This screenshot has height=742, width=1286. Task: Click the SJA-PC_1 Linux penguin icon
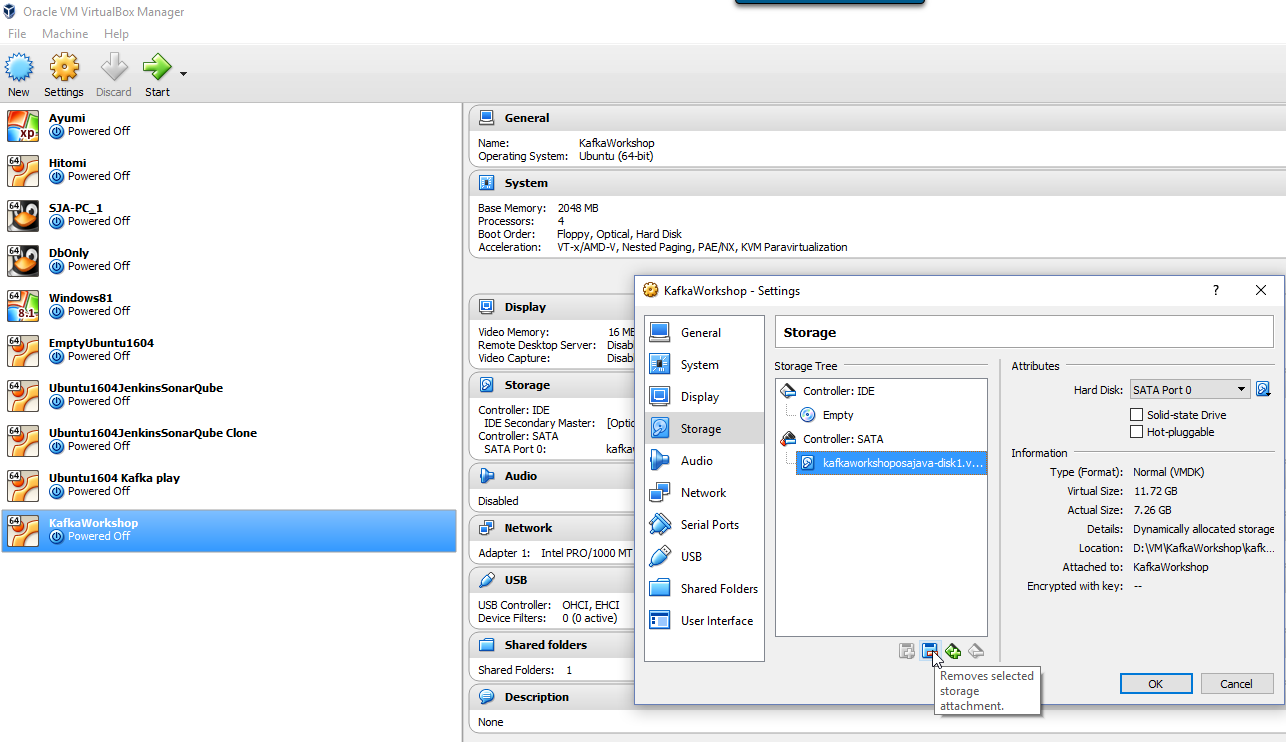[x=23, y=216]
